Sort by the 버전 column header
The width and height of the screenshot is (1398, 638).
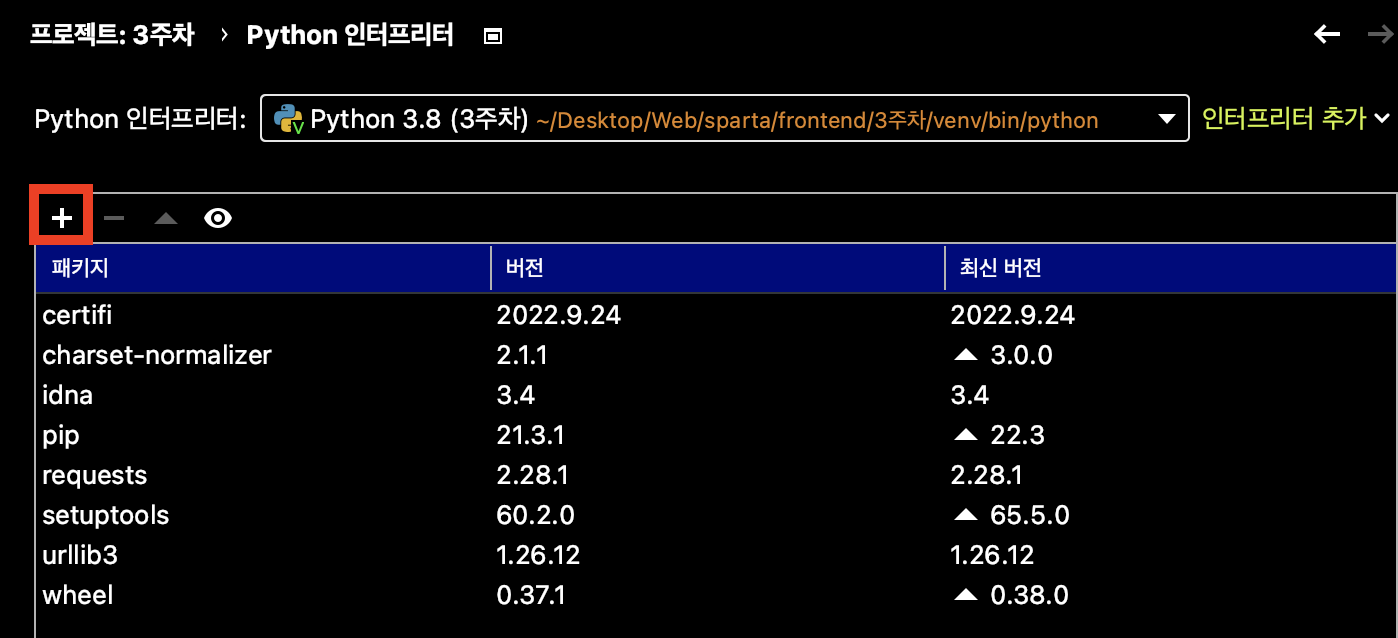[x=717, y=268]
